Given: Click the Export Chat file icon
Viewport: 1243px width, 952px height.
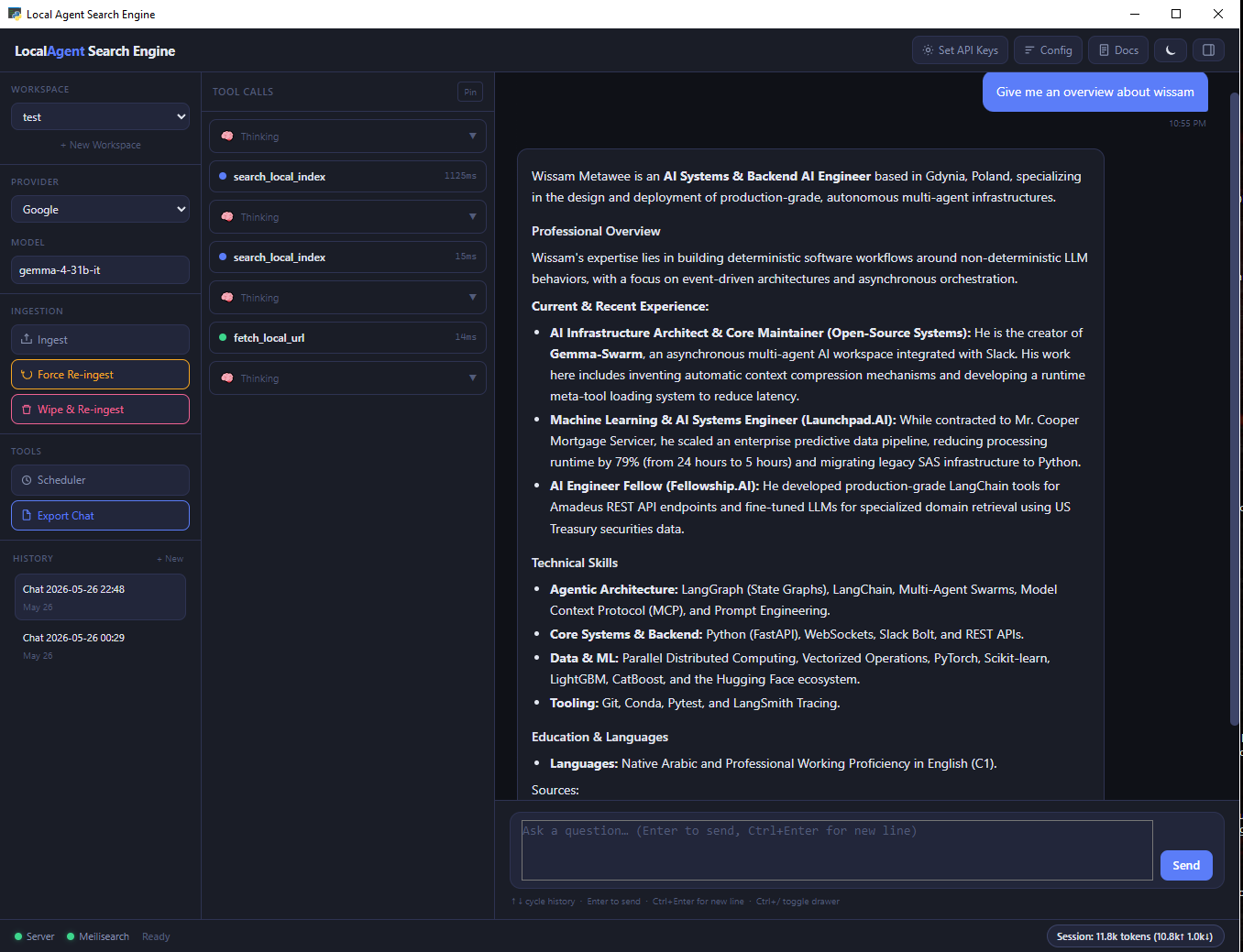Looking at the screenshot, I should coord(27,516).
